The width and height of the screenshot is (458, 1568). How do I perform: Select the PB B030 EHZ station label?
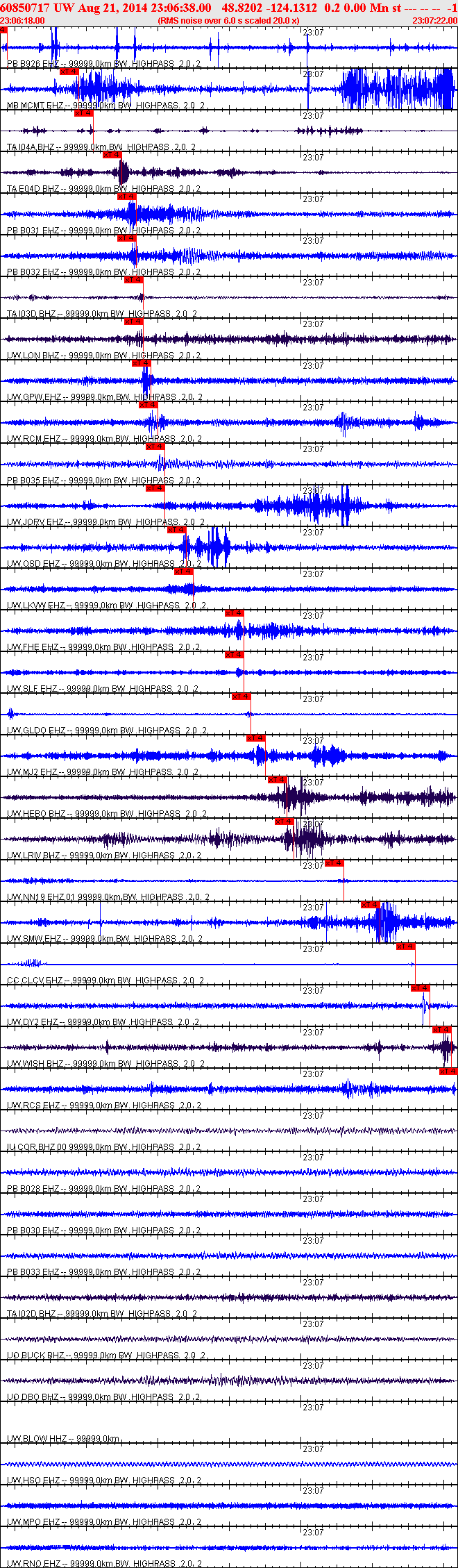click(x=104, y=1231)
